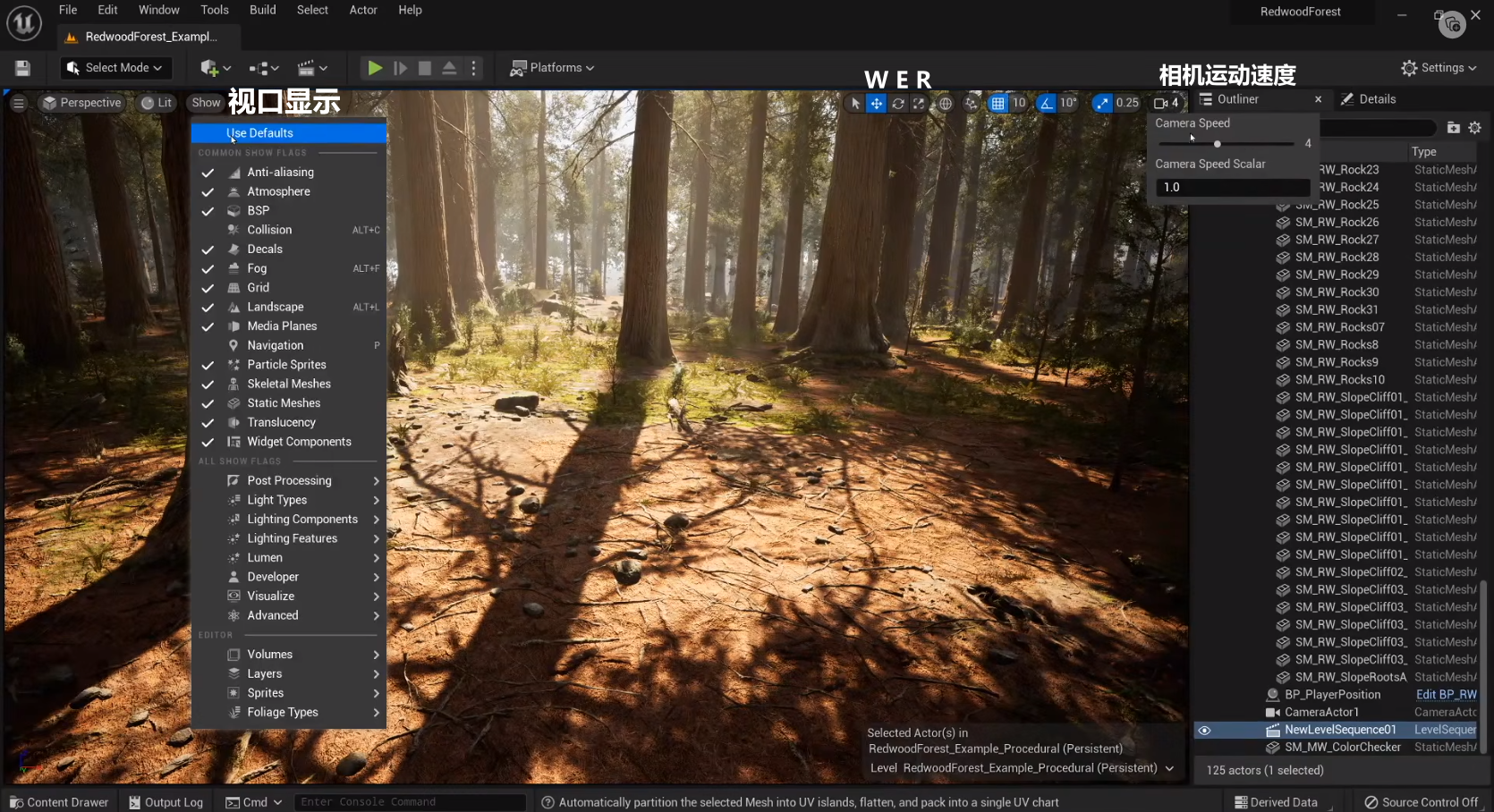Click the Lit view mode button
1494x812 pixels.
(x=157, y=103)
